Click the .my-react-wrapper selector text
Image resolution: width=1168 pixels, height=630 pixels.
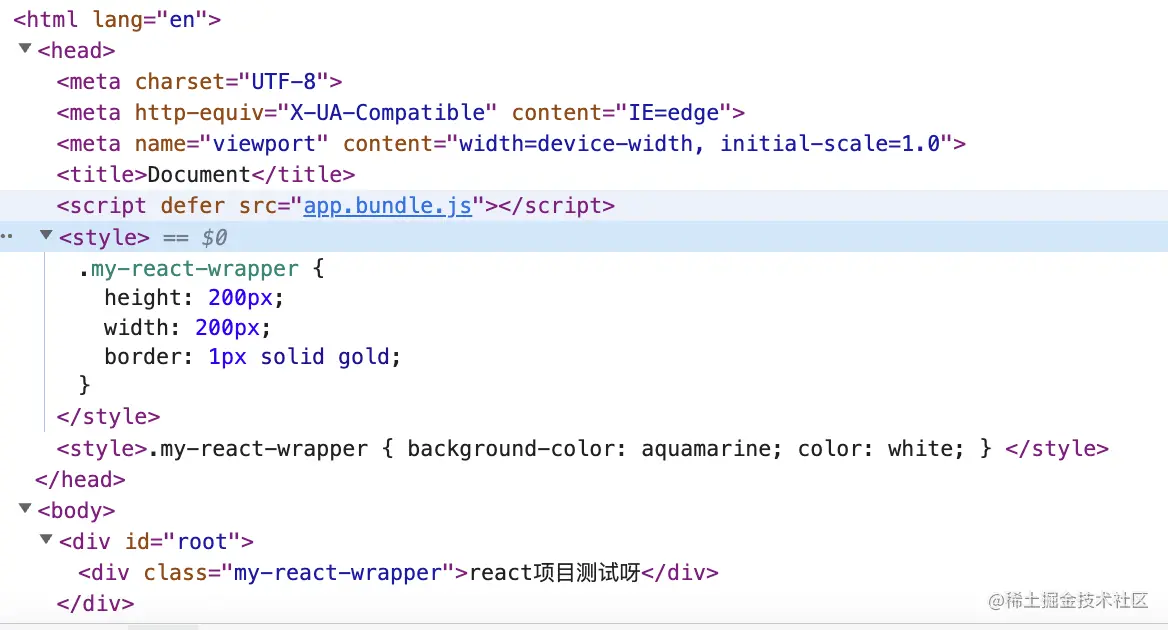click(189, 269)
